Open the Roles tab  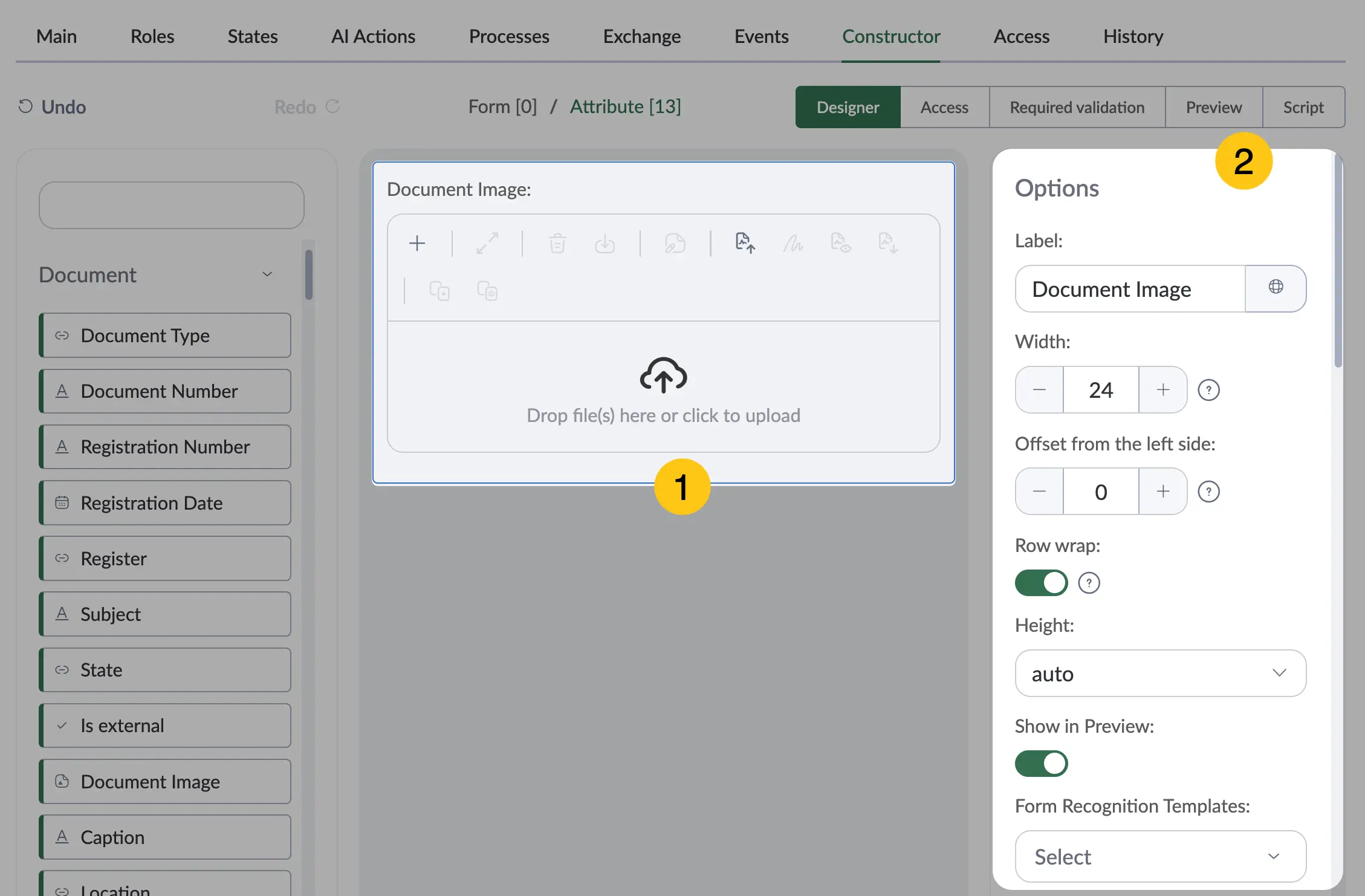(x=152, y=36)
